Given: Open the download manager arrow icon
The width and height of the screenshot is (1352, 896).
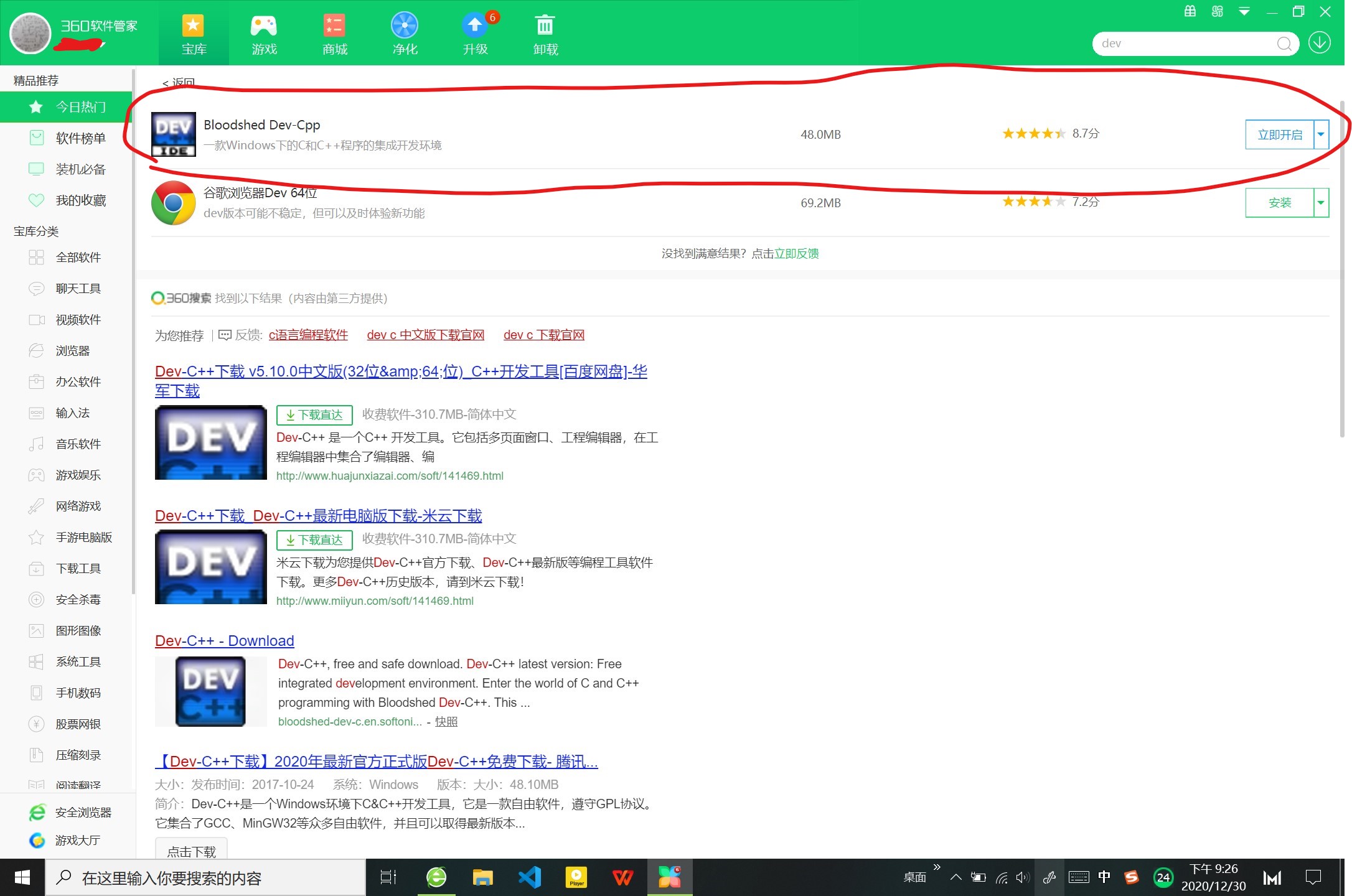Looking at the screenshot, I should 1320,43.
